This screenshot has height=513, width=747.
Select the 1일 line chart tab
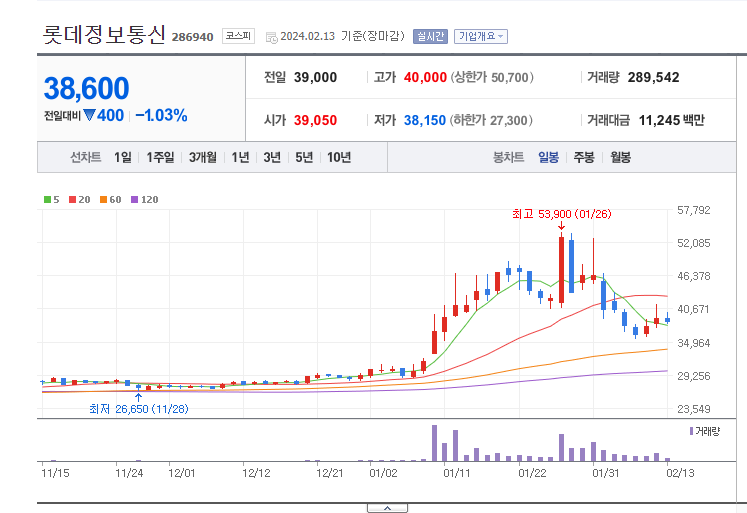click(x=122, y=157)
